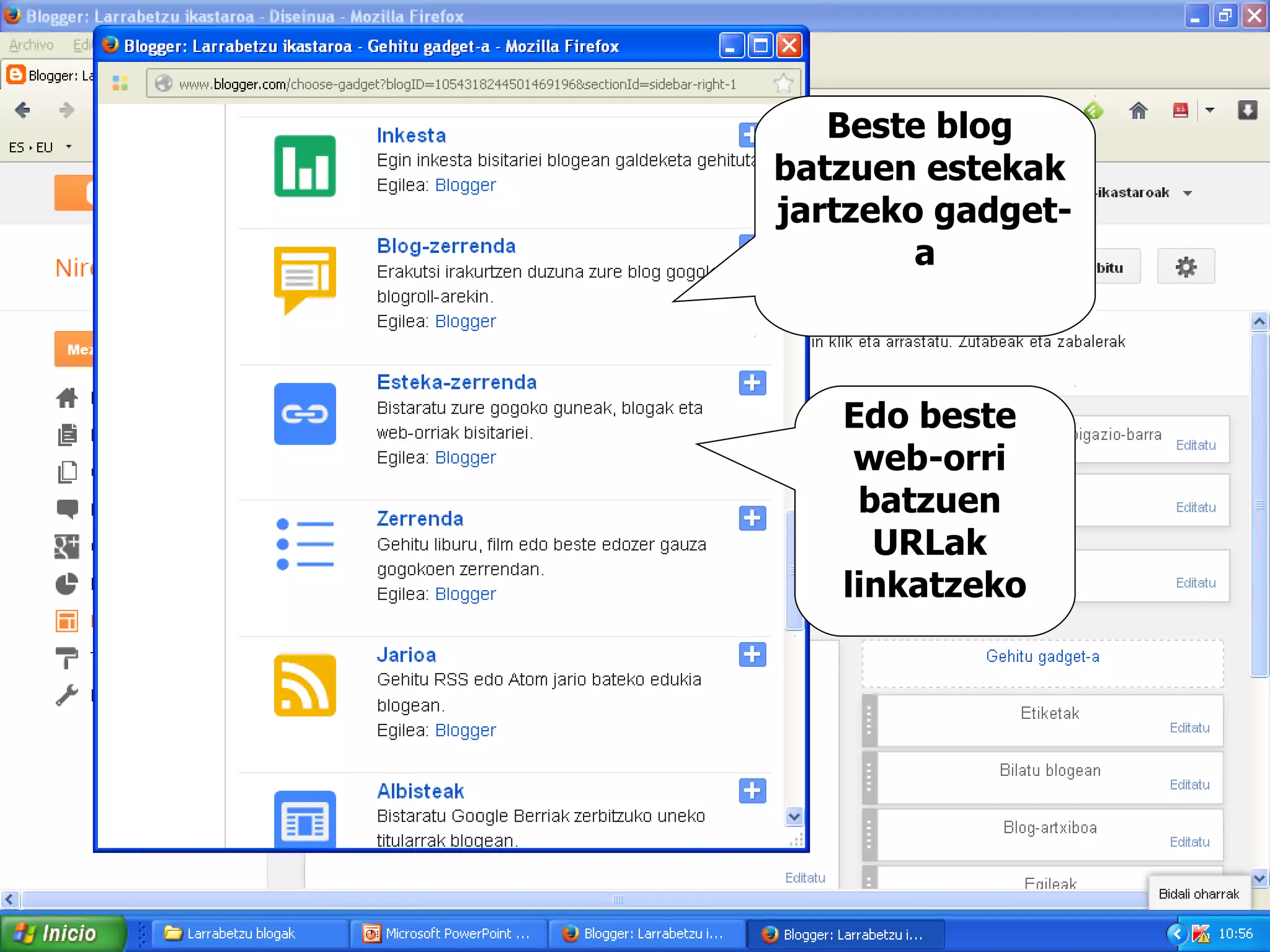
Task: Click Editatu on the Etiketak gadget
Action: tap(1189, 728)
